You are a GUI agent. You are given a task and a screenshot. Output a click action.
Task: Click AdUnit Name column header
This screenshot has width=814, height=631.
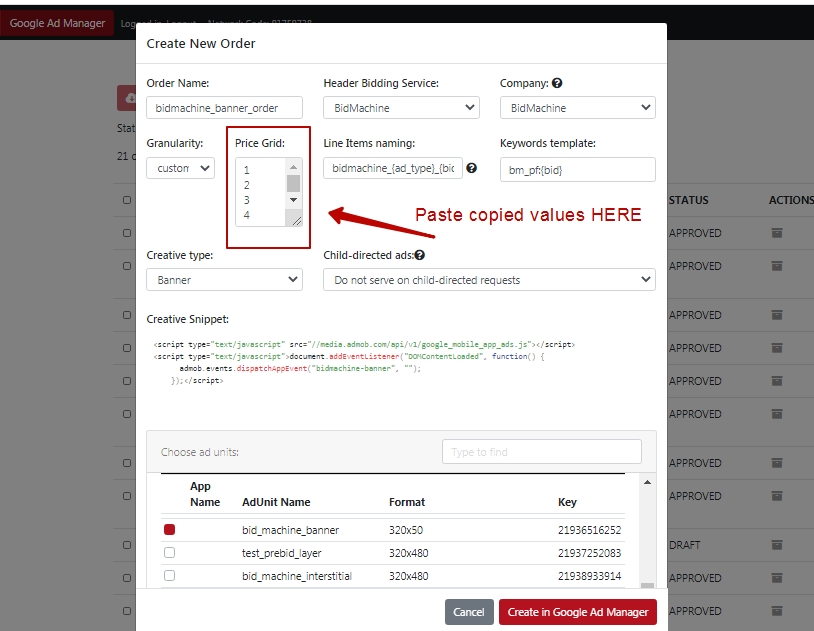pos(276,502)
